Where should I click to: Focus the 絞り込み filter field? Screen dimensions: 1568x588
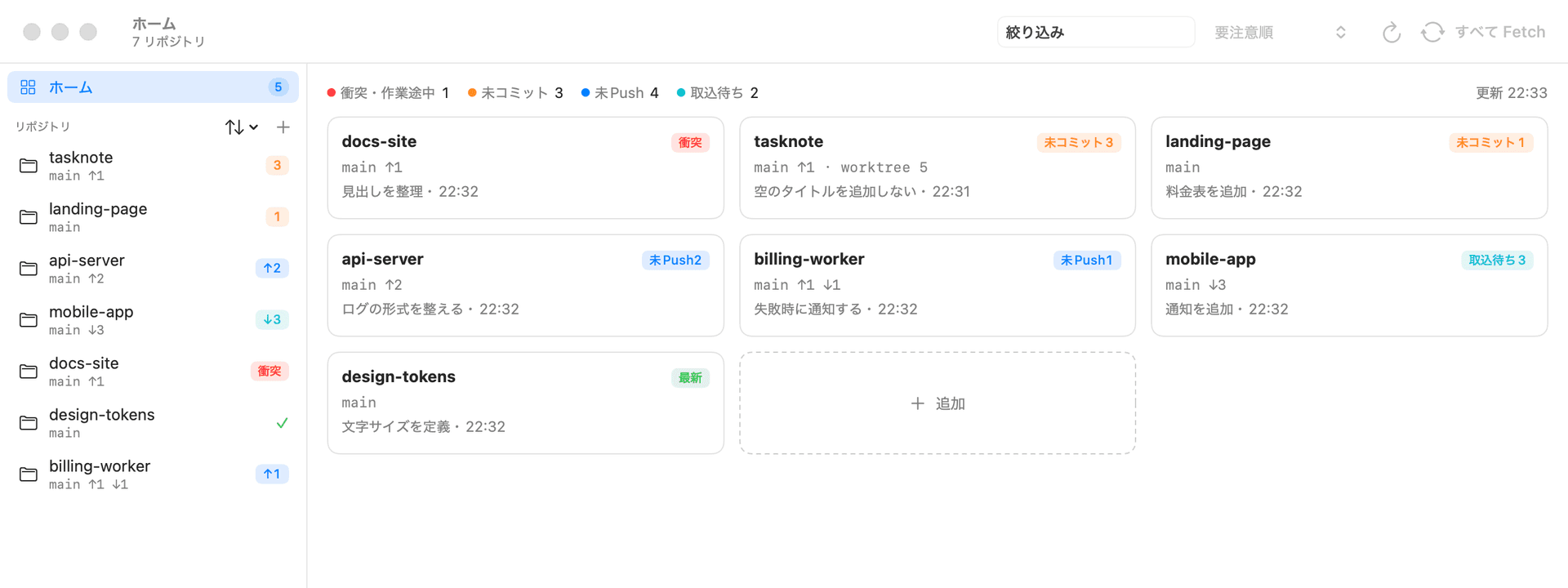(1096, 33)
